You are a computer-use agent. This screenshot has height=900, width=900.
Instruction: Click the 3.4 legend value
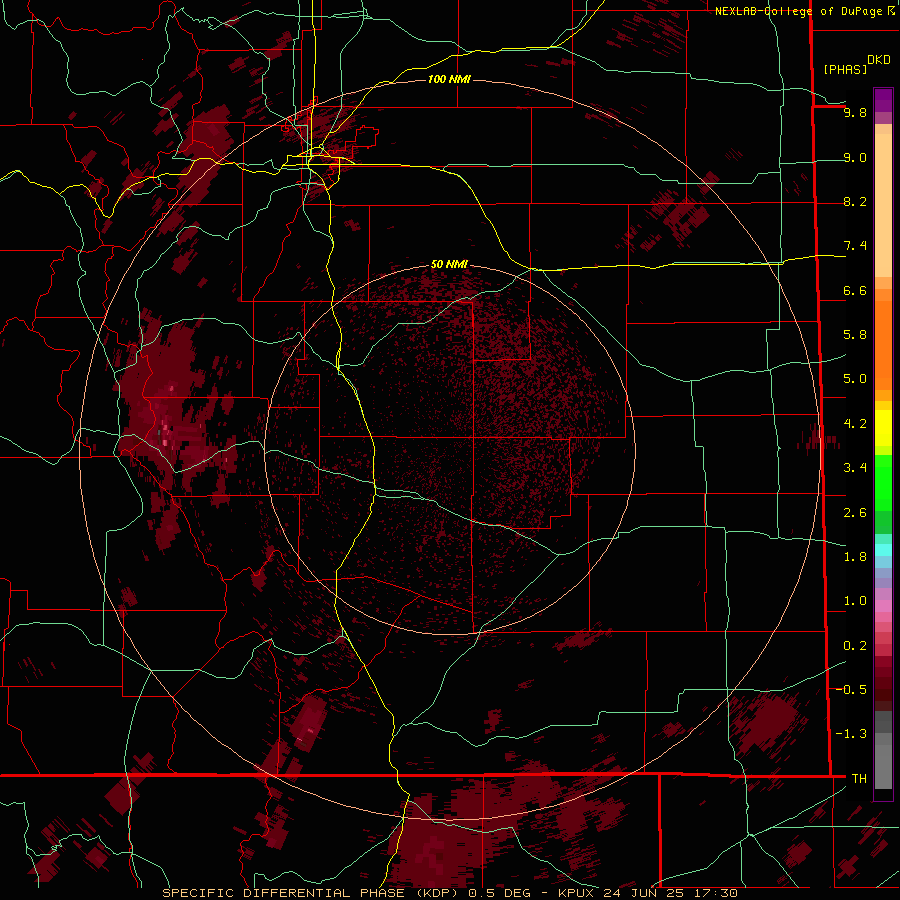click(855, 468)
